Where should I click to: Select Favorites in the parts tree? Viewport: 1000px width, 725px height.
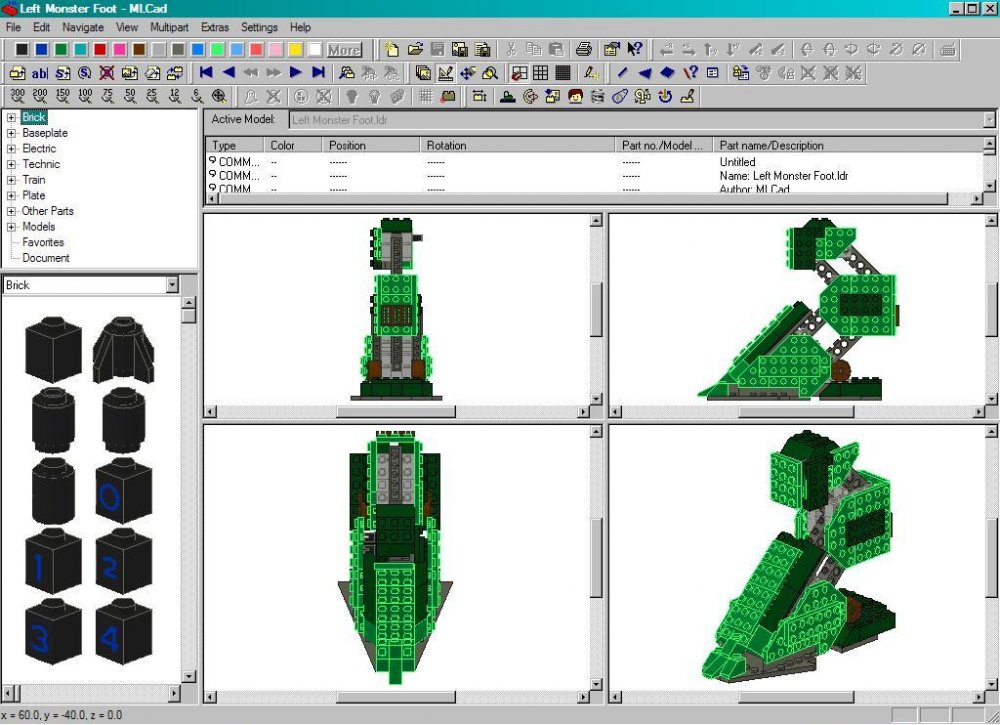click(x=43, y=242)
